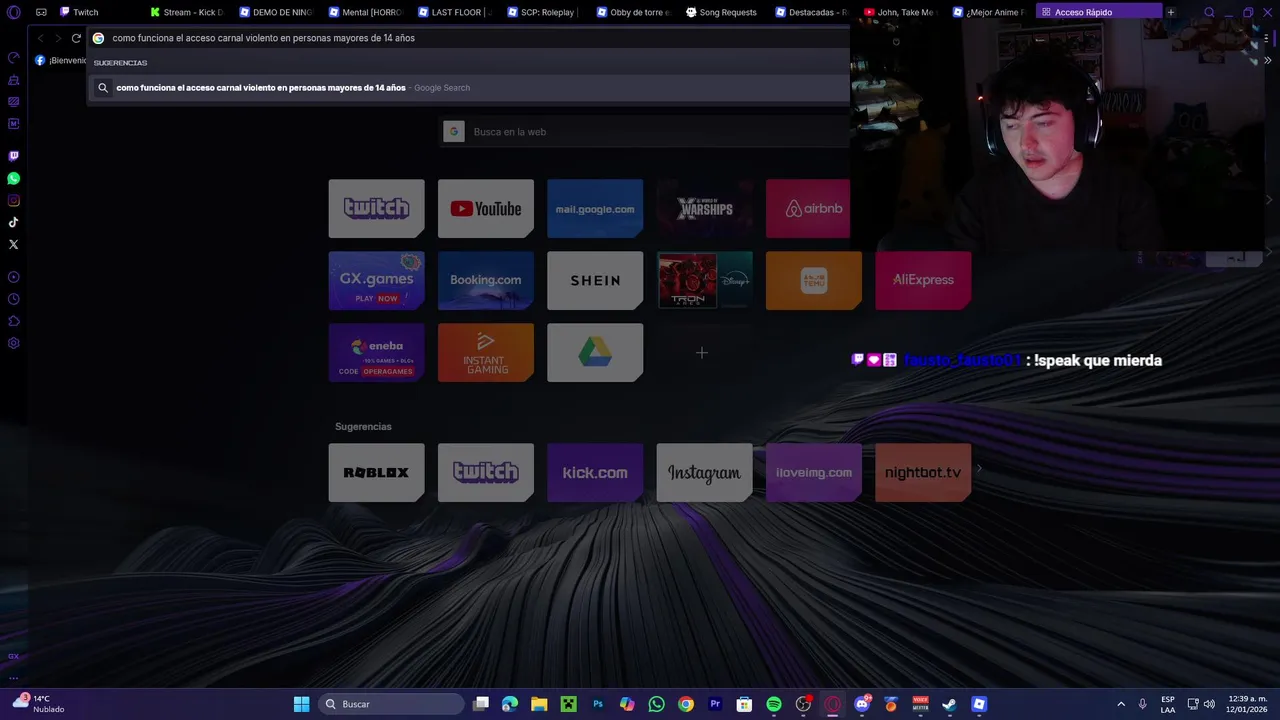The width and height of the screenshot is (1280, 720).
Task: Open the Roblox suggestion tile
Action: coord(376,472)
